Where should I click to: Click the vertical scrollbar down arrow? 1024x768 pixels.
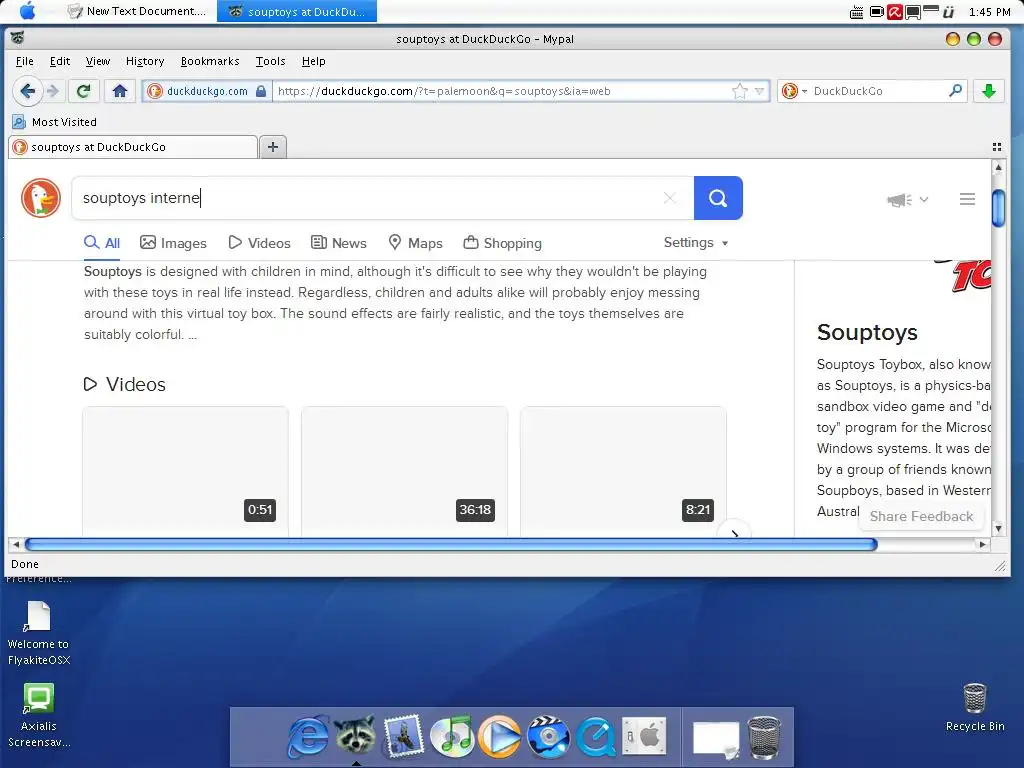998,528
